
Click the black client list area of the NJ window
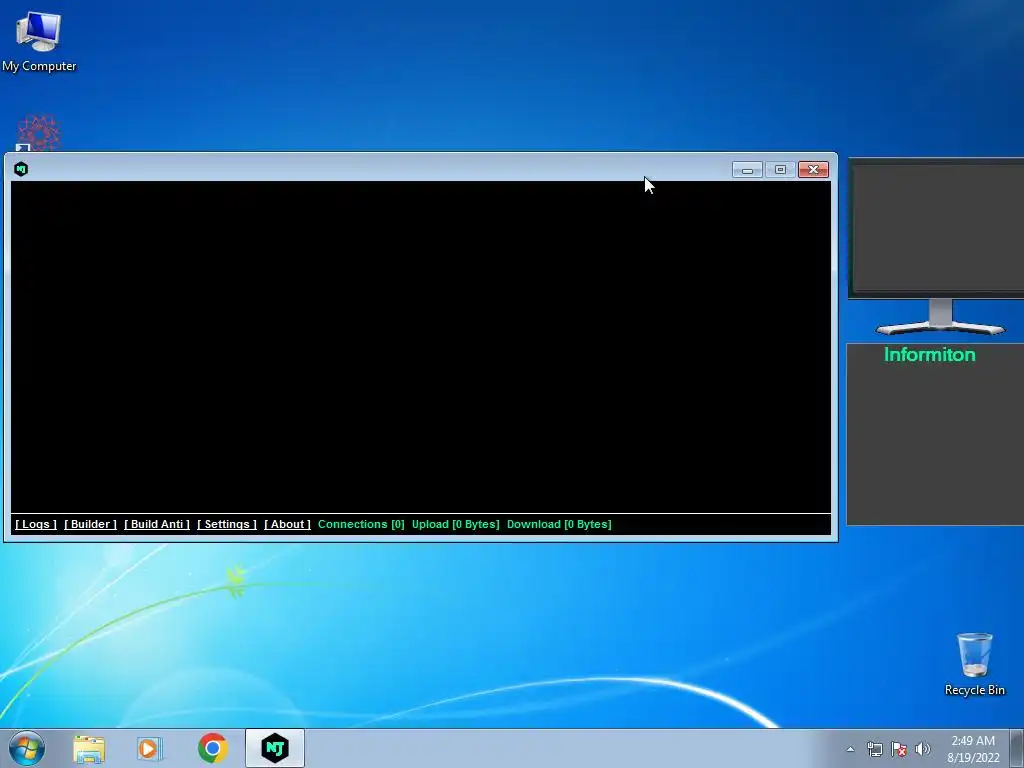[x=421, y=347]
